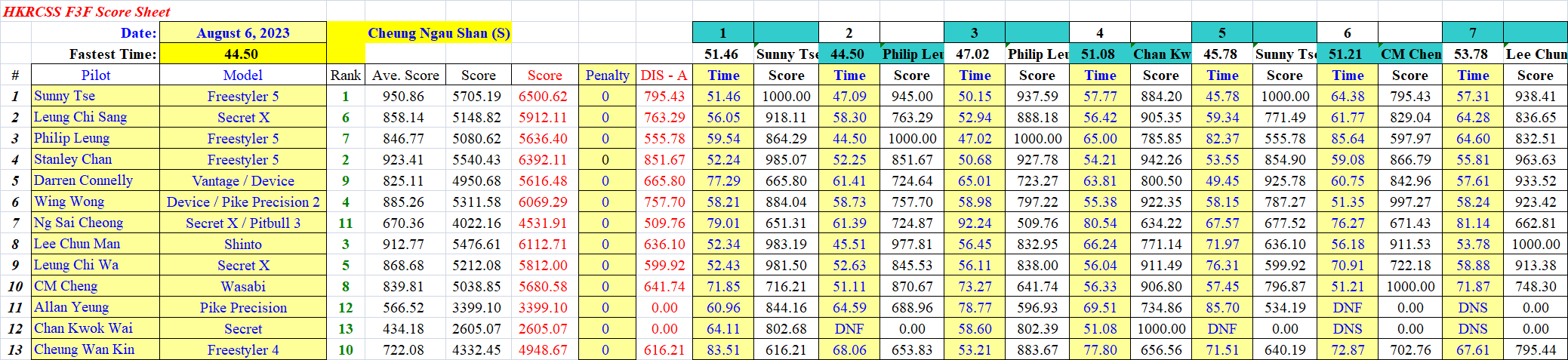Image resolution: width=1568 pixels, height=360 pixels.
Task: Click the time 83.51 in Cheung Wan Kin's row
Action: pos(723,349)
